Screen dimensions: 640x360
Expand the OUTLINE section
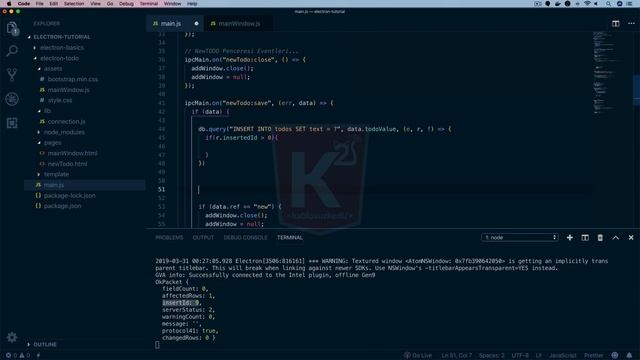[x=42, y=344]
